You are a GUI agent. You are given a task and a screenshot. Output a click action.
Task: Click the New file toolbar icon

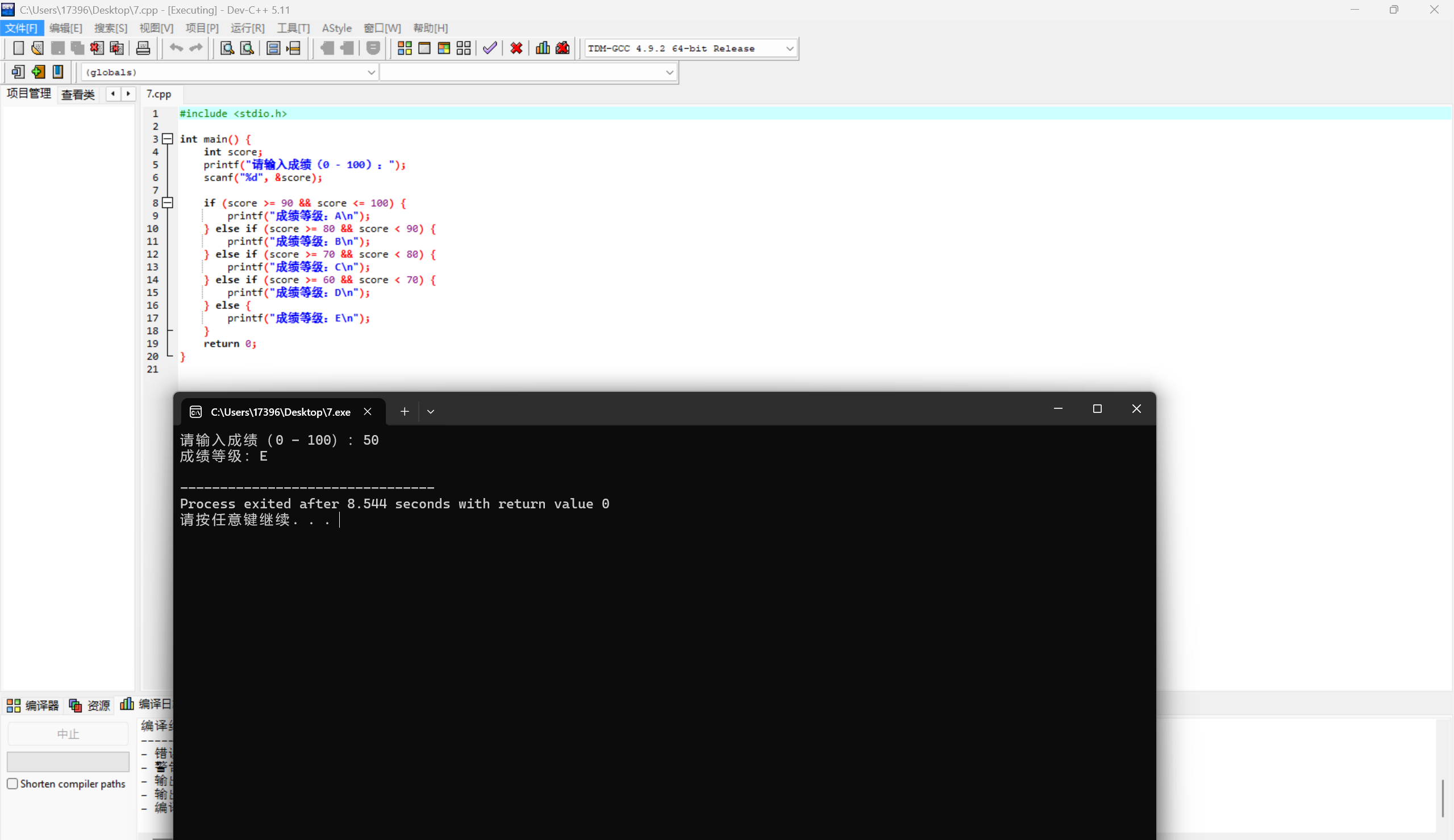tap(18, 48)
